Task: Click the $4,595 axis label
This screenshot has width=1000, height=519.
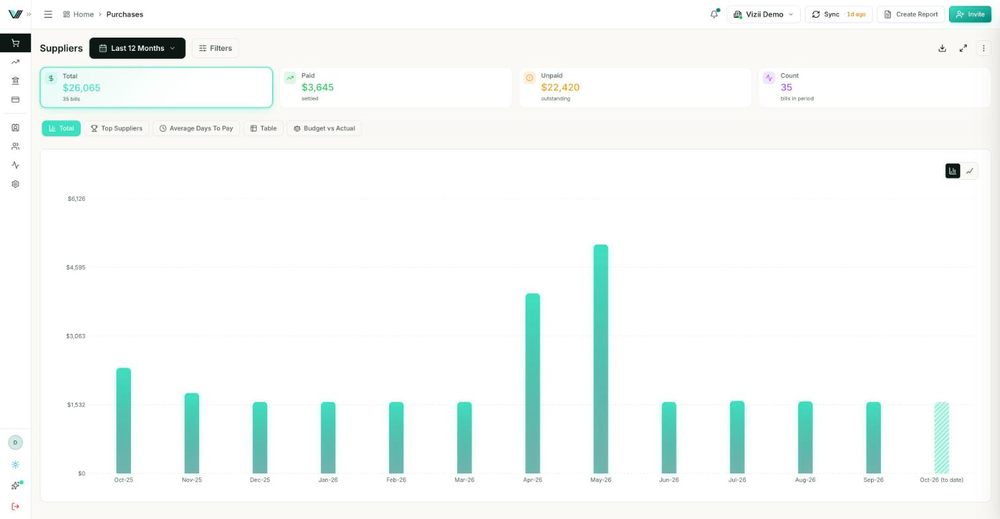Action: pos(76,268)
